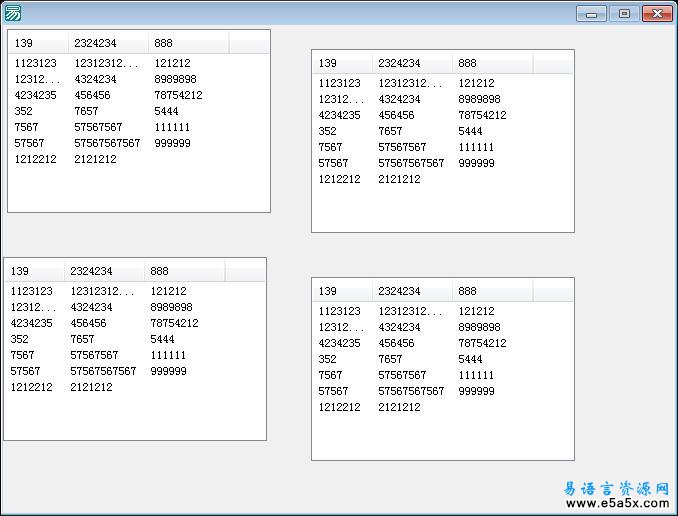
Task: Click column header 139 in bottom-left list
Action: tap(34, 271)
